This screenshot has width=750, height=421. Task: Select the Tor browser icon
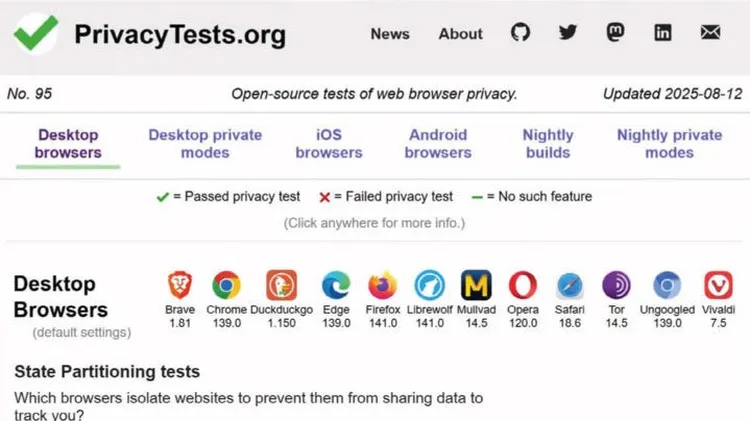click(x=616, y=285)
